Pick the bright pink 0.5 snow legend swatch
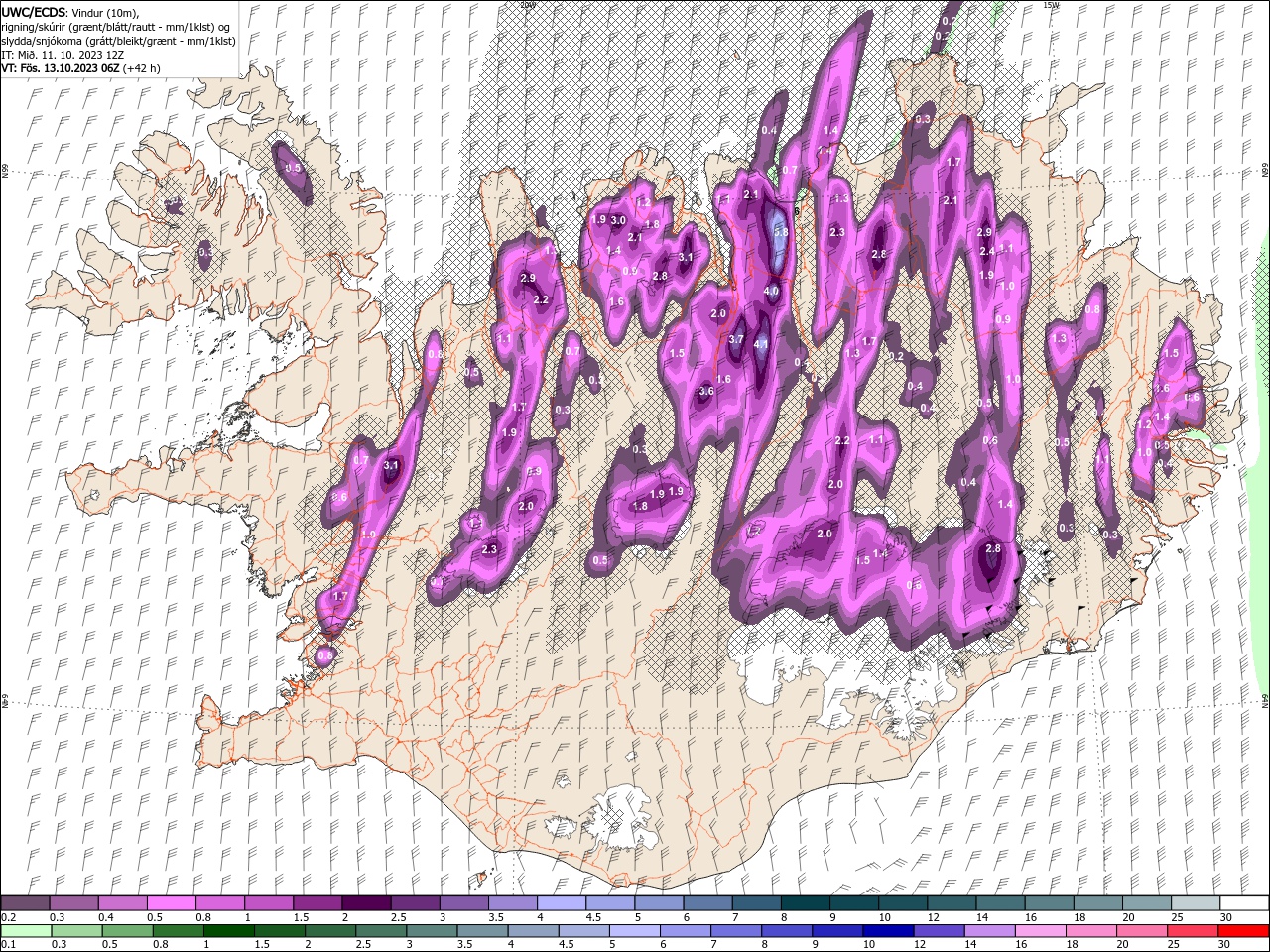 171,903
